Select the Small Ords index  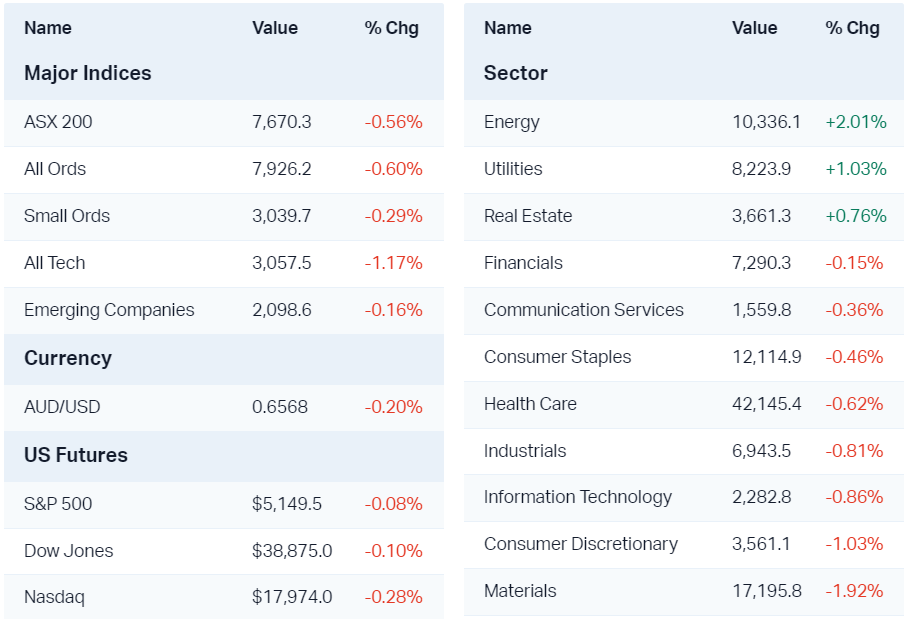pyautogui.click(x=67, y=216)
